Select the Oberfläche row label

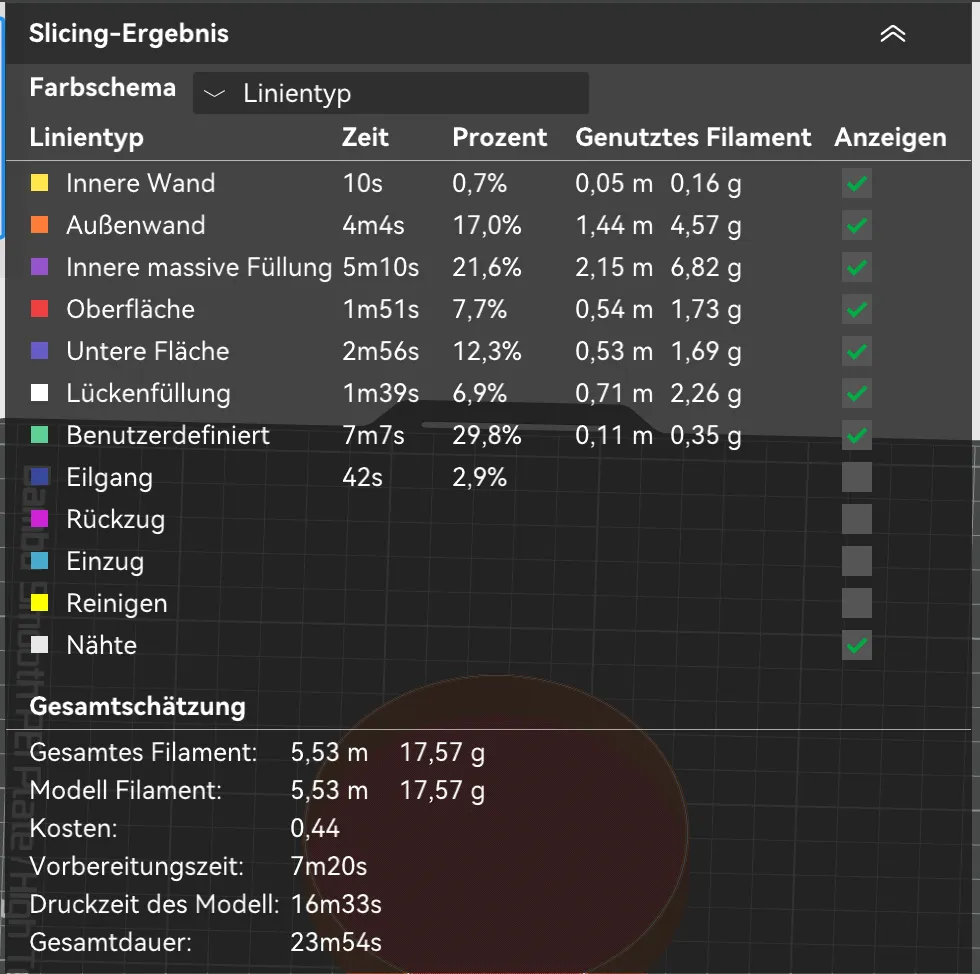[131, 309]
